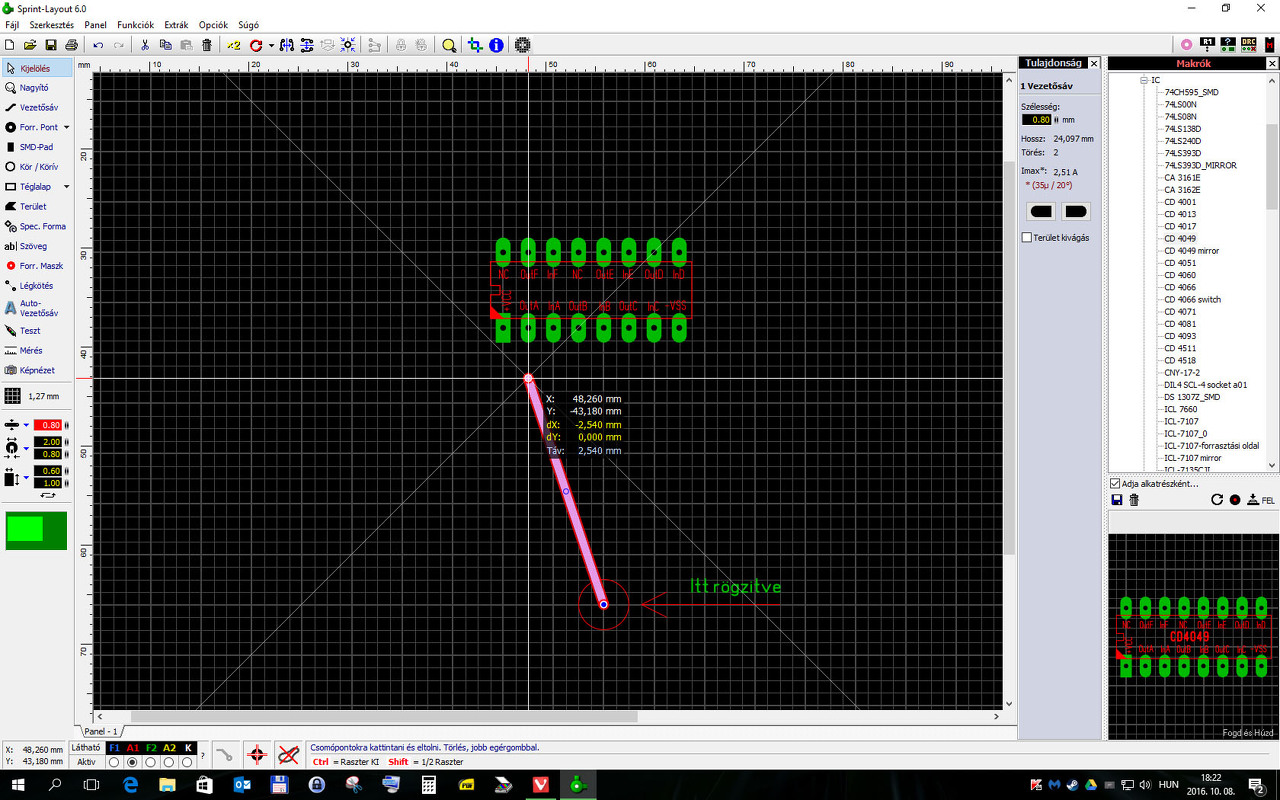Save the layout with the floppy icon
1280x800 pixels.
[x=51, y=45]
